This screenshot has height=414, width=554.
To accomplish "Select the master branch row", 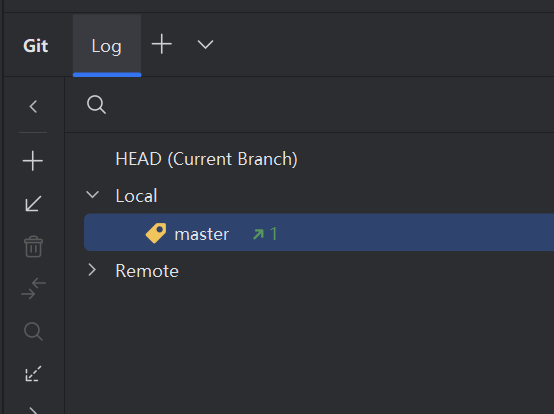I will pyautogui.click(x=319, y=232).
